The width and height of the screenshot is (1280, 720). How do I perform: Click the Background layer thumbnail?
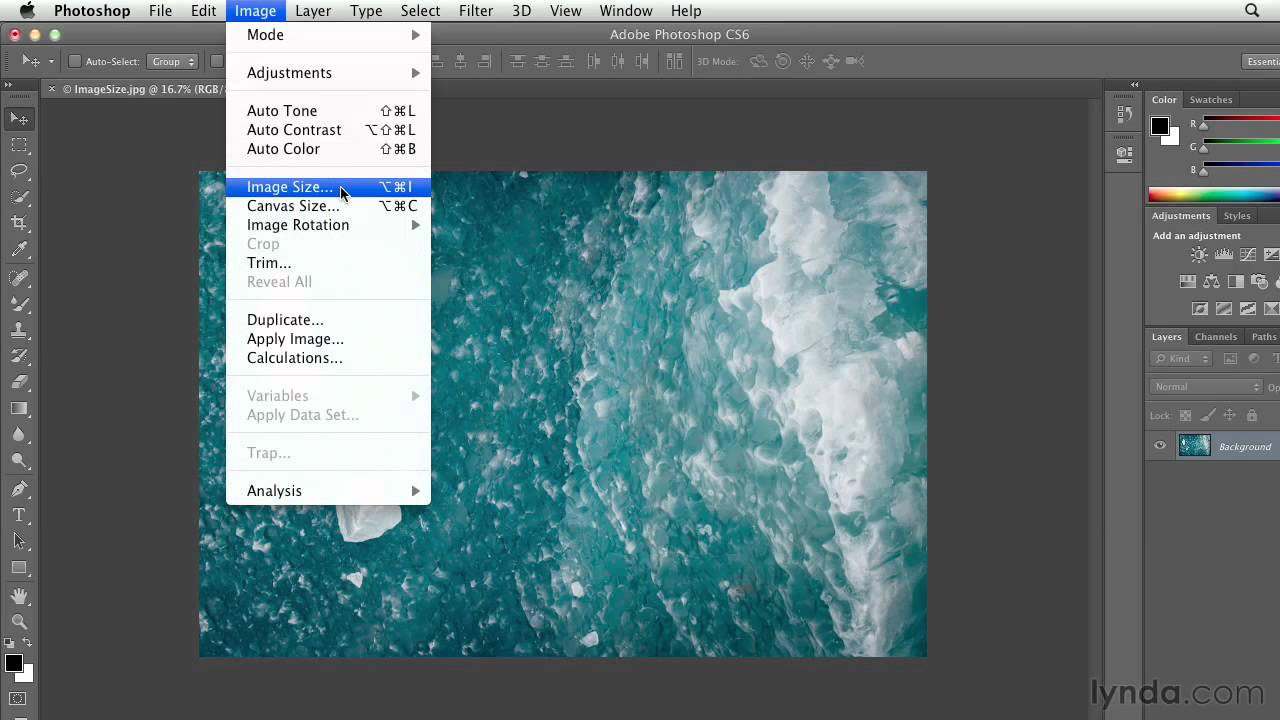[x=1194, y=446]
